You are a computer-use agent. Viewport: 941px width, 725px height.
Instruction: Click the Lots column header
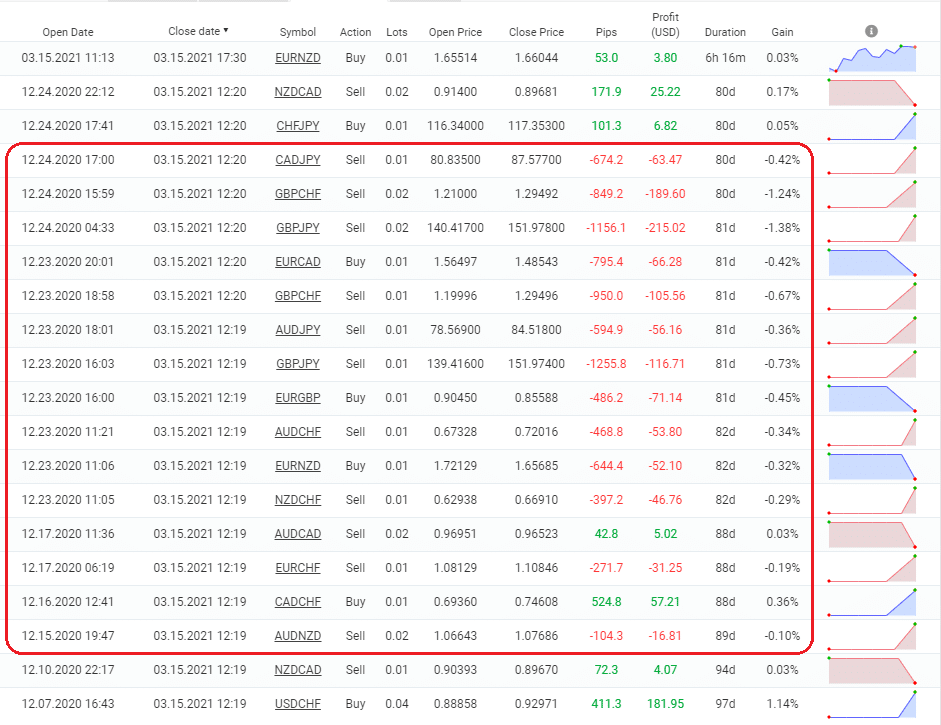coord(397,32)
